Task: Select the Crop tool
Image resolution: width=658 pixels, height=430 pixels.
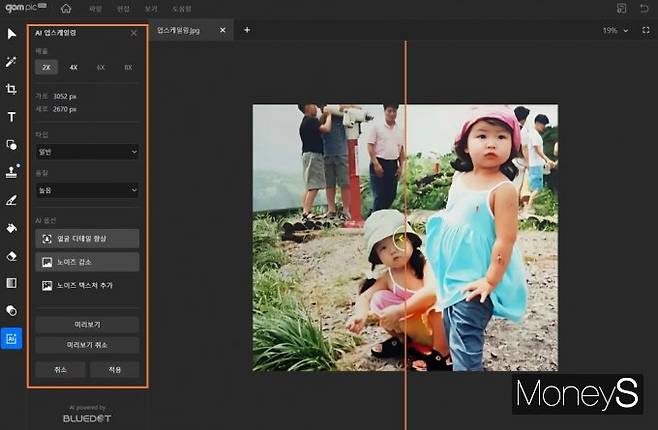Action: [x=12, y=89]
